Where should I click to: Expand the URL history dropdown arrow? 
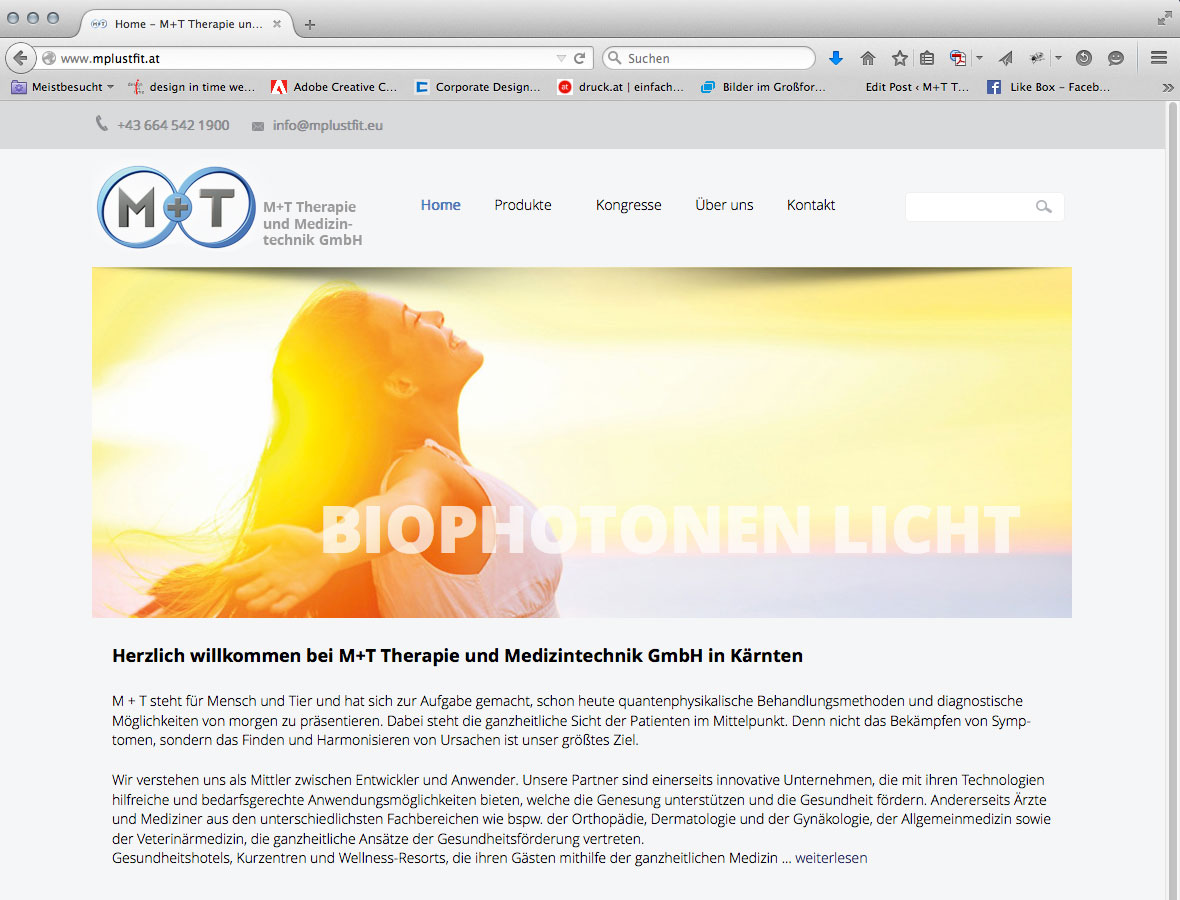(x=561, y=58)
